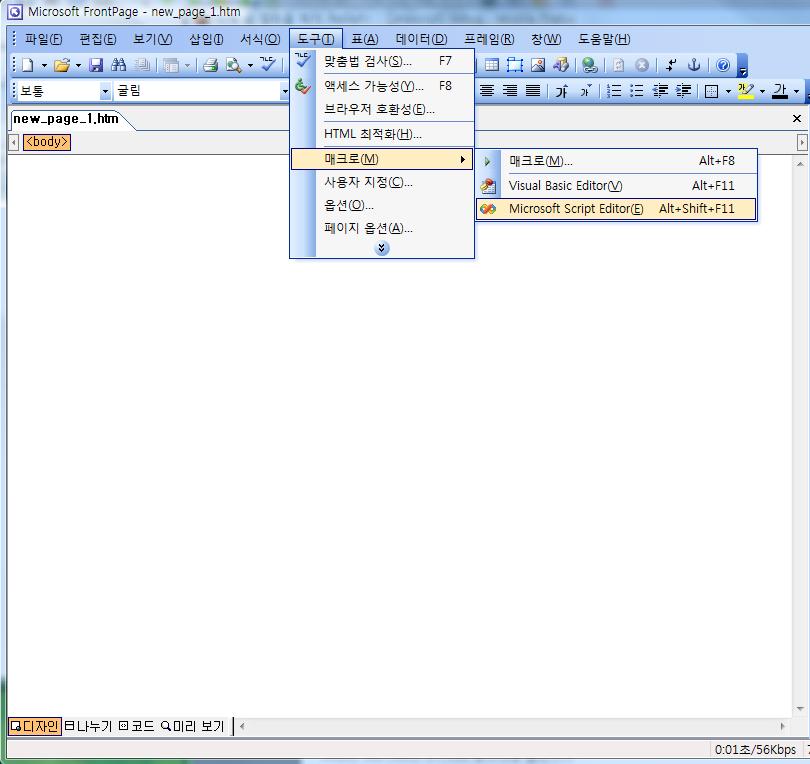Expand the browser preview dropdown arrow
This screenshot has width=810, height=764.
[250, 66]
